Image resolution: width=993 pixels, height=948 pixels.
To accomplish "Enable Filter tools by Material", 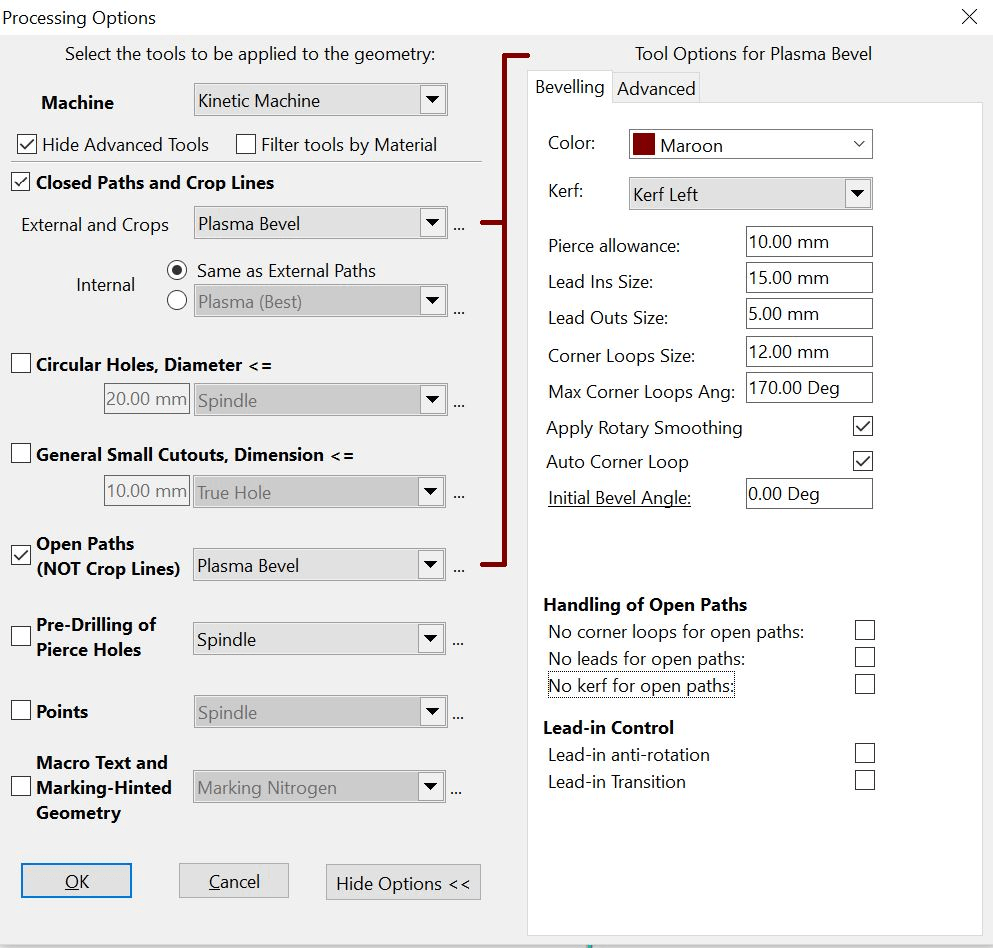I will click(x=245, y=144).
